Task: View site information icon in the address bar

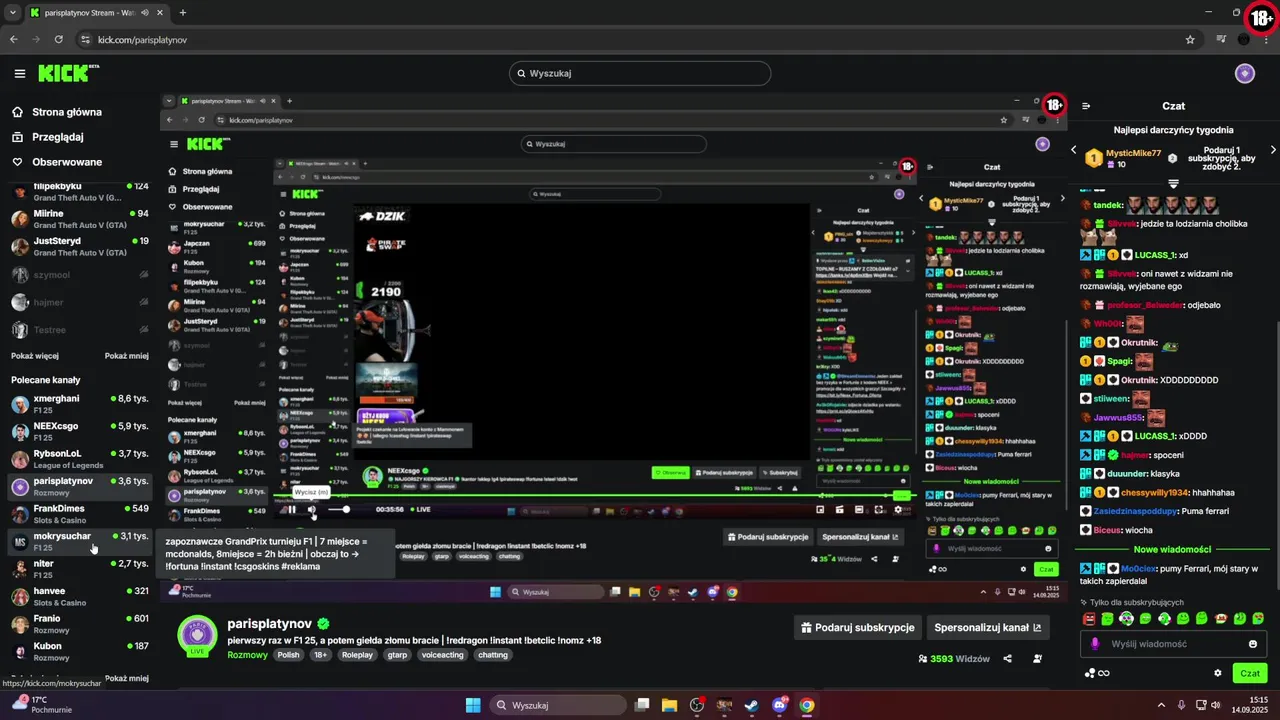Action: click(85, 39)
